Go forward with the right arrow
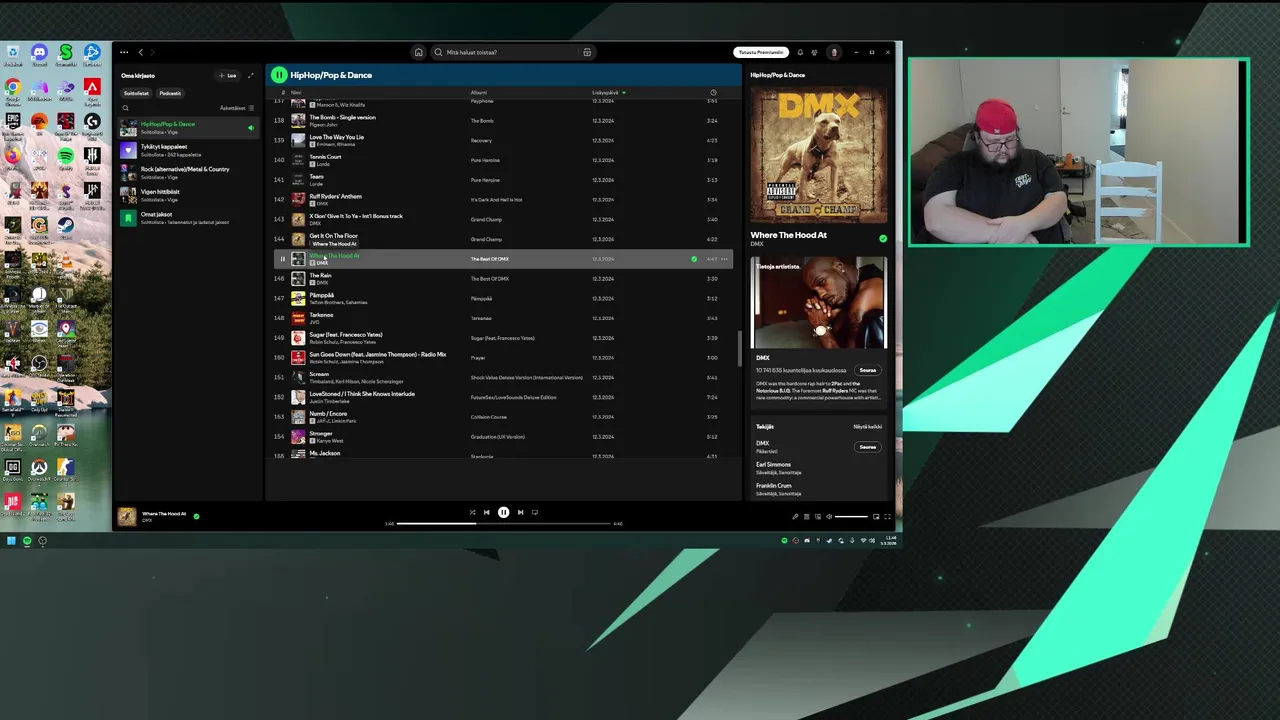 click(x=154, y=52)
